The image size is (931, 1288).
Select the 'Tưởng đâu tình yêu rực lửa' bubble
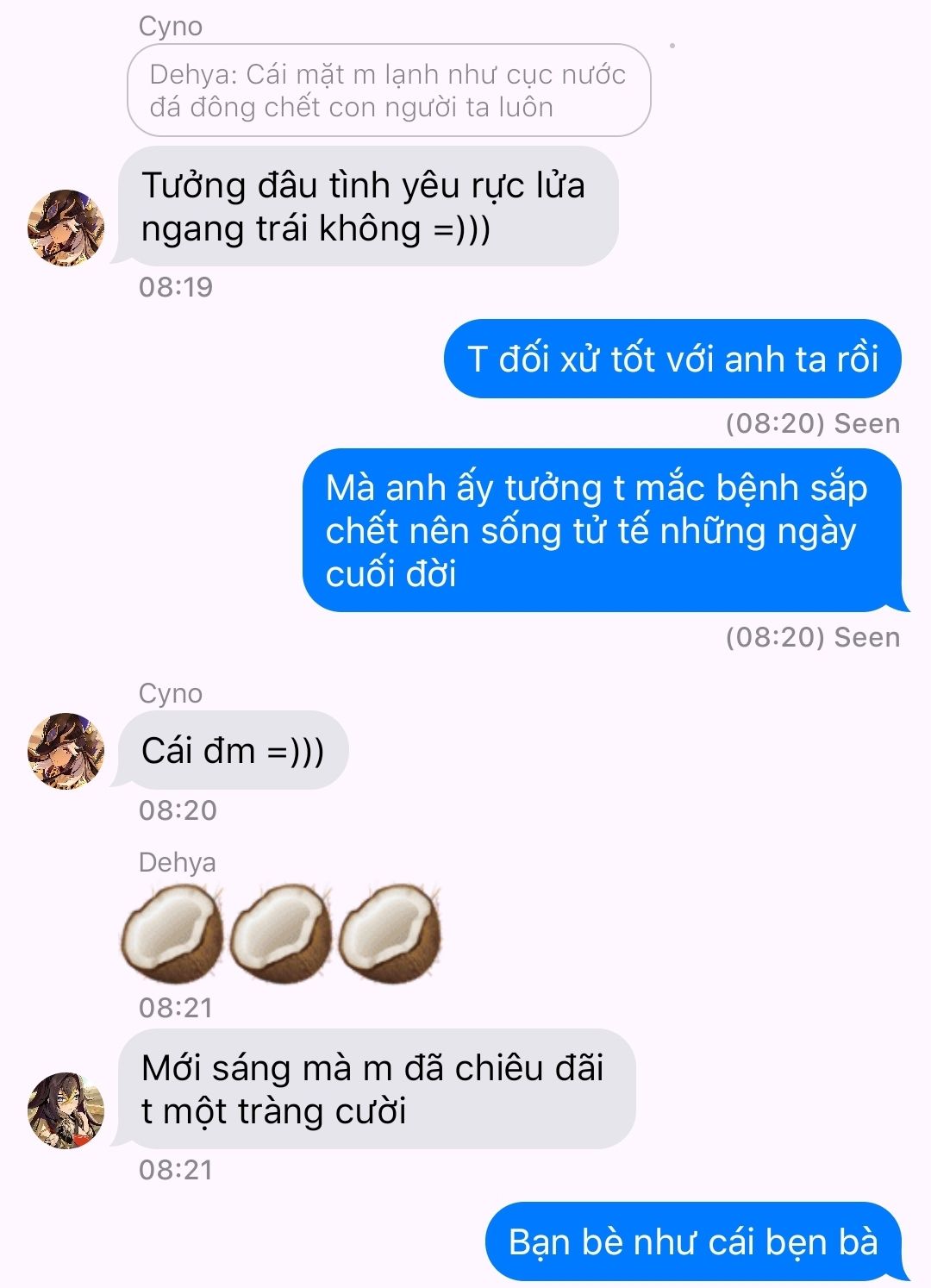click(x=368, y=206)
